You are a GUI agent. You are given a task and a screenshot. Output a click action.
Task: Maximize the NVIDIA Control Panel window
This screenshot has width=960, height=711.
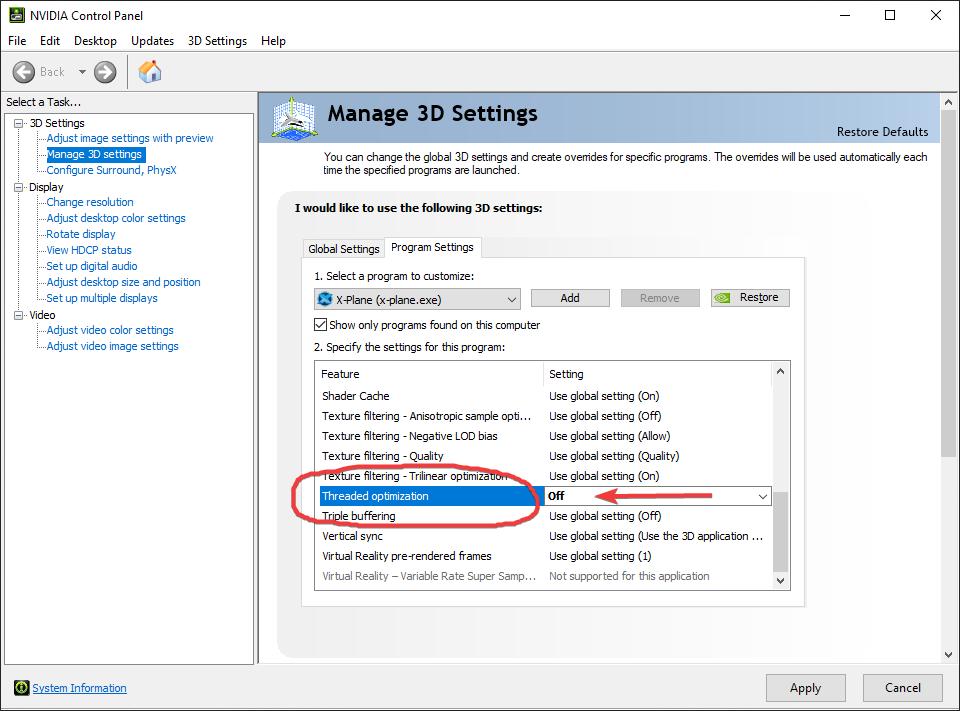(890, 15)
